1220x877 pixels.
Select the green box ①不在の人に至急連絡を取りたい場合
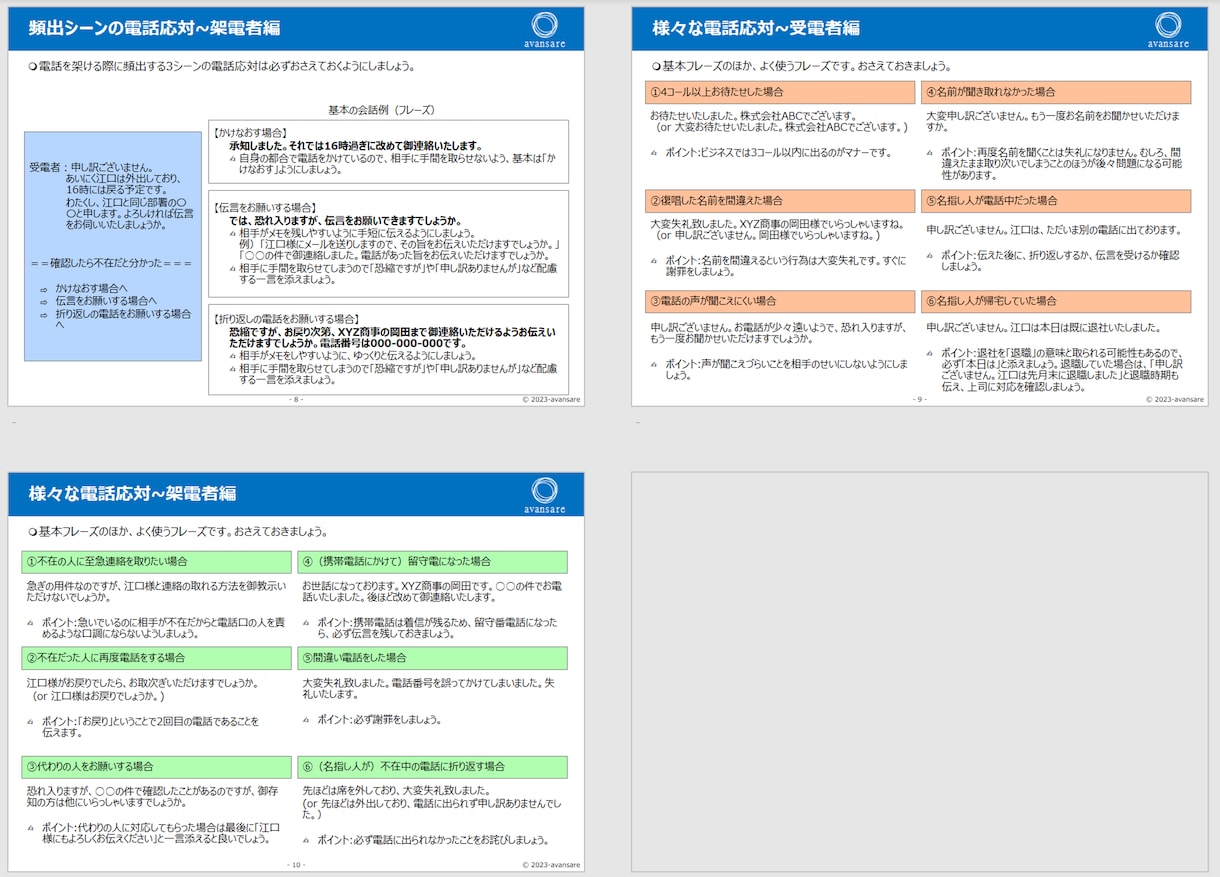156,562
